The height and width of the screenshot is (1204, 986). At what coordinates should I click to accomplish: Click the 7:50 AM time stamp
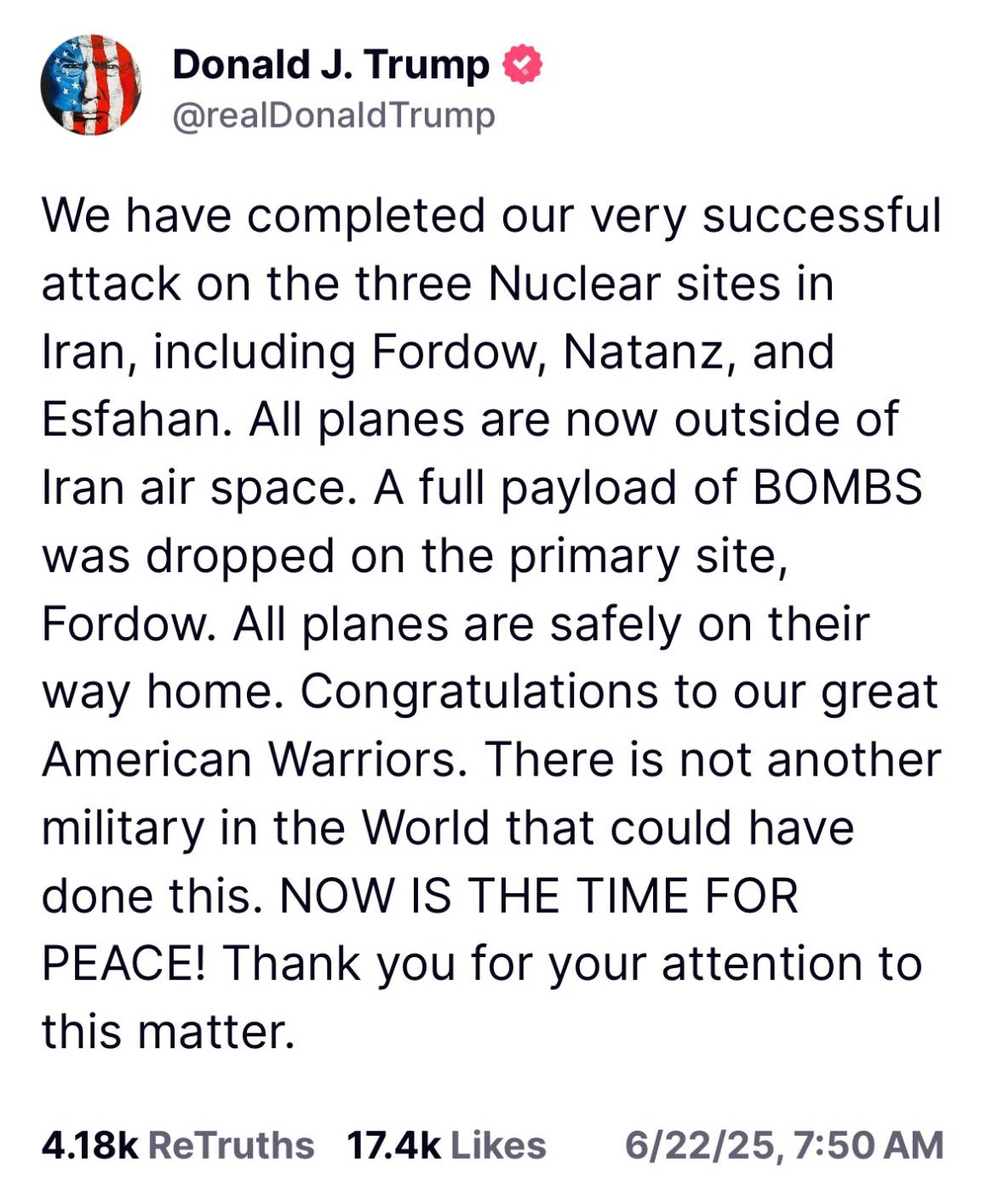[x=868, y=1145]
